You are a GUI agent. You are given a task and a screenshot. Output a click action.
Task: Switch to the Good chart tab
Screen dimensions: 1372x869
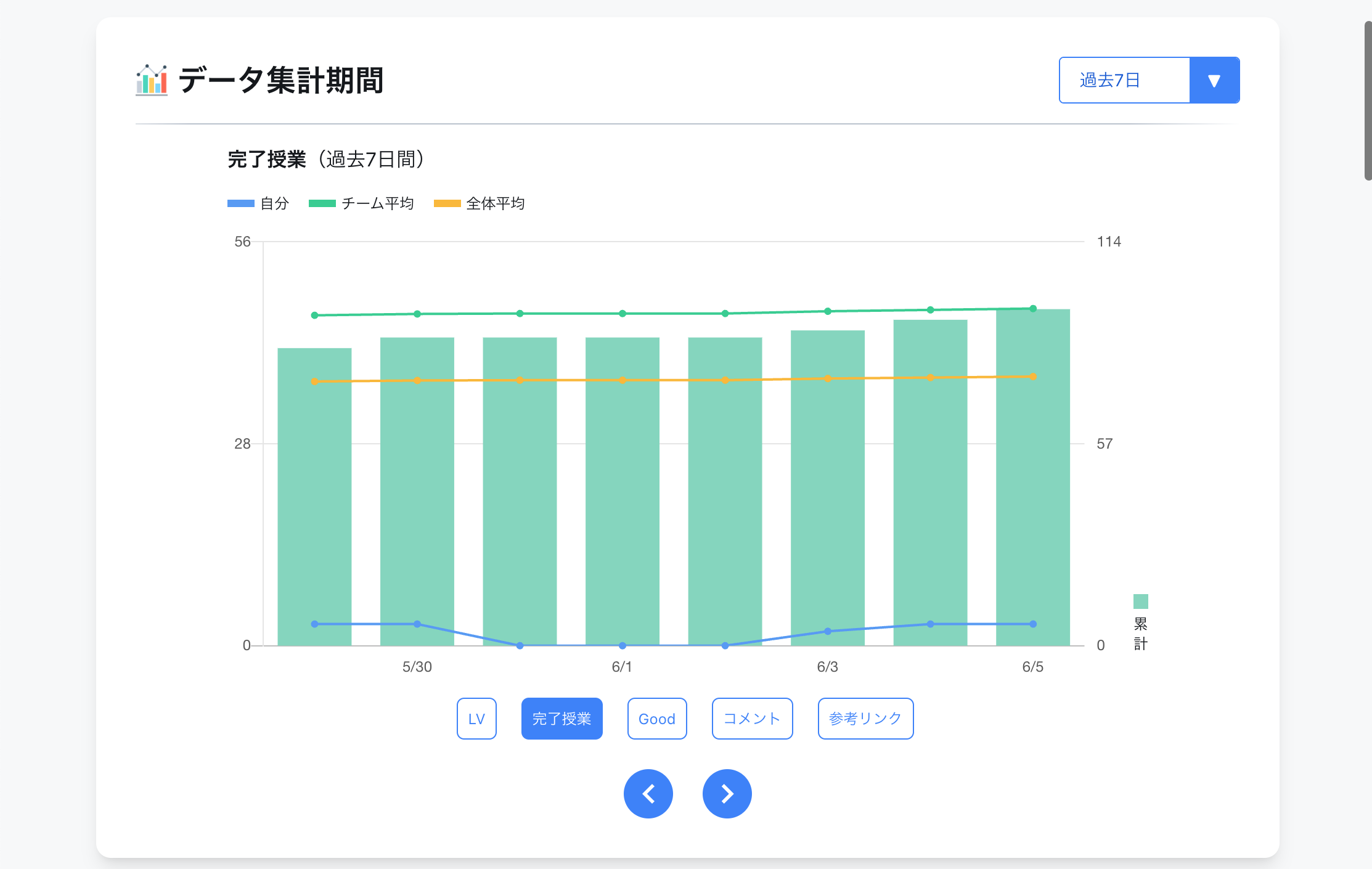tap(656, 719)
